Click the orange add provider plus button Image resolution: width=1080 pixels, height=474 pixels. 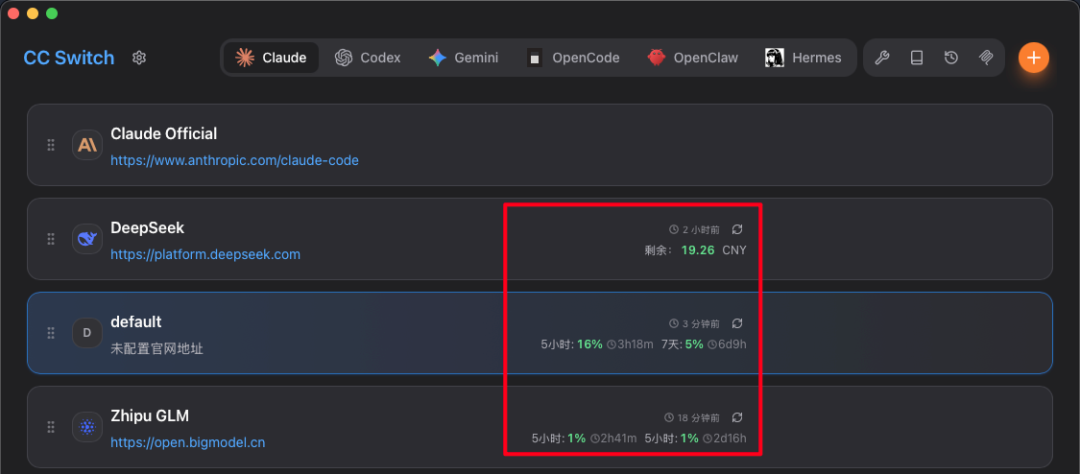(1033, 58)
